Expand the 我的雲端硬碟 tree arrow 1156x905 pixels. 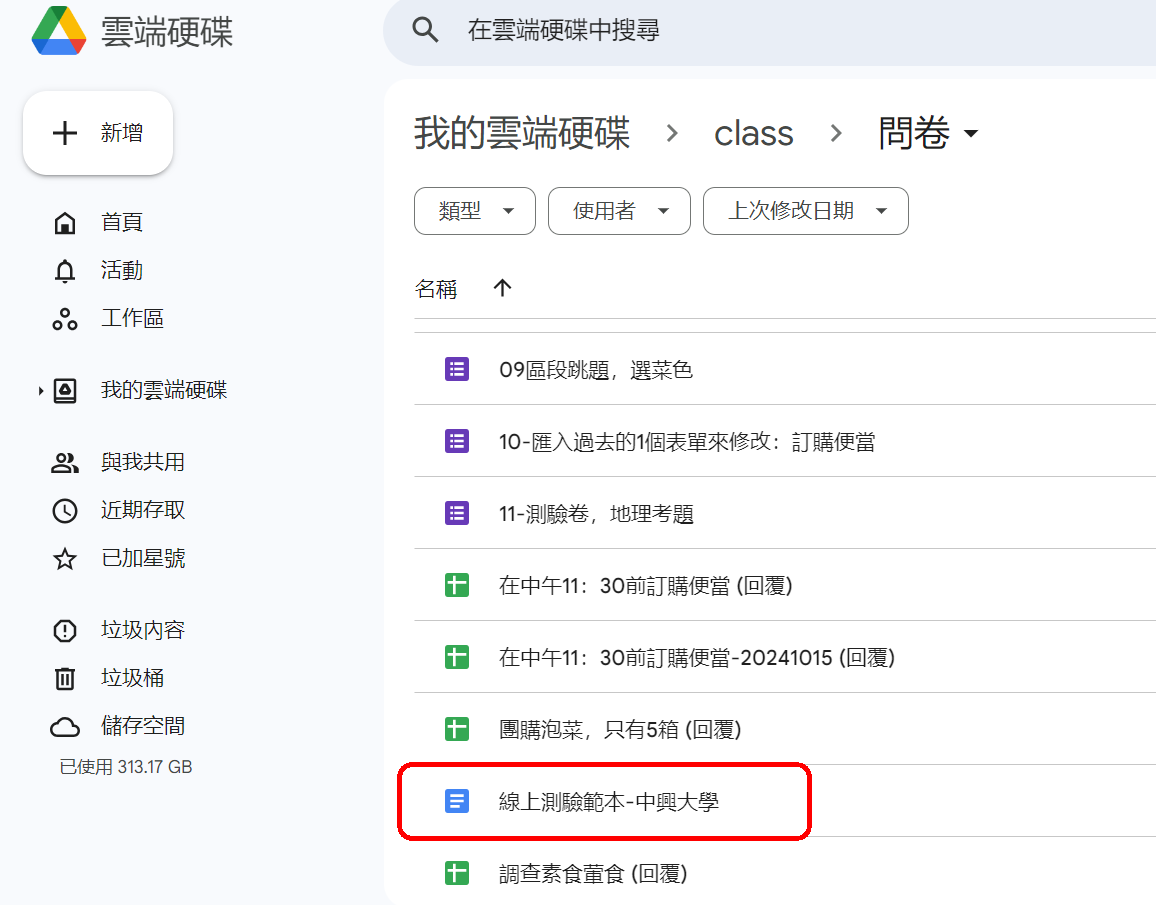[41, 390]
